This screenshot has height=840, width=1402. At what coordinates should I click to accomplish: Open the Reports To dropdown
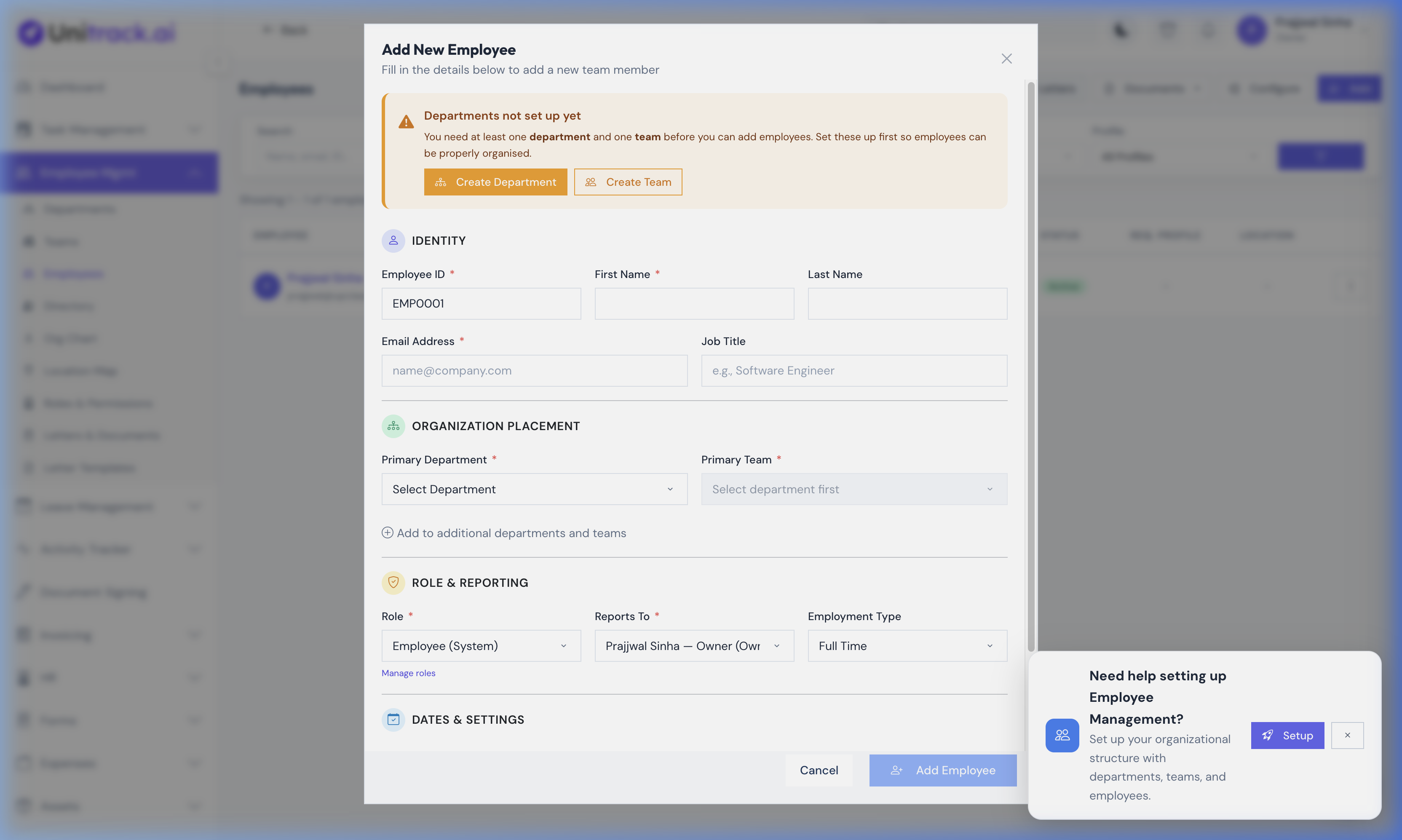(694, 645)
